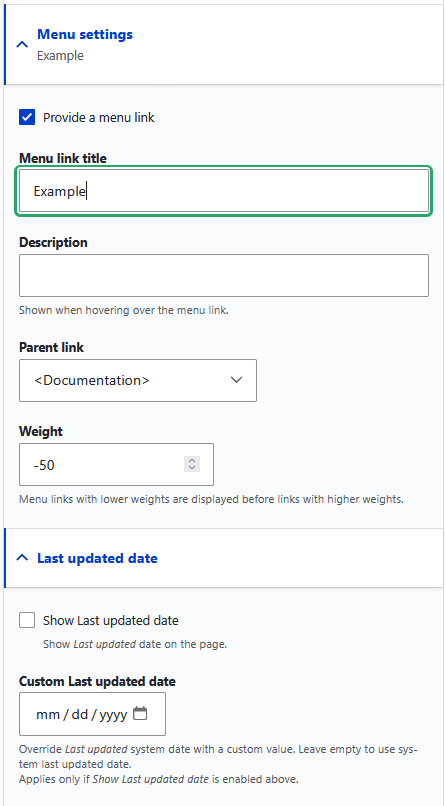Open the Parent link Documentation dropdown
445x806 pixels.
[138, 380]
